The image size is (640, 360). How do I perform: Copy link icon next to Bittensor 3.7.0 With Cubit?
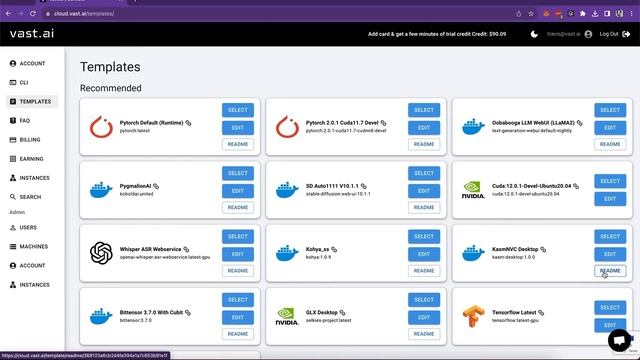click(x=188, y=313)
